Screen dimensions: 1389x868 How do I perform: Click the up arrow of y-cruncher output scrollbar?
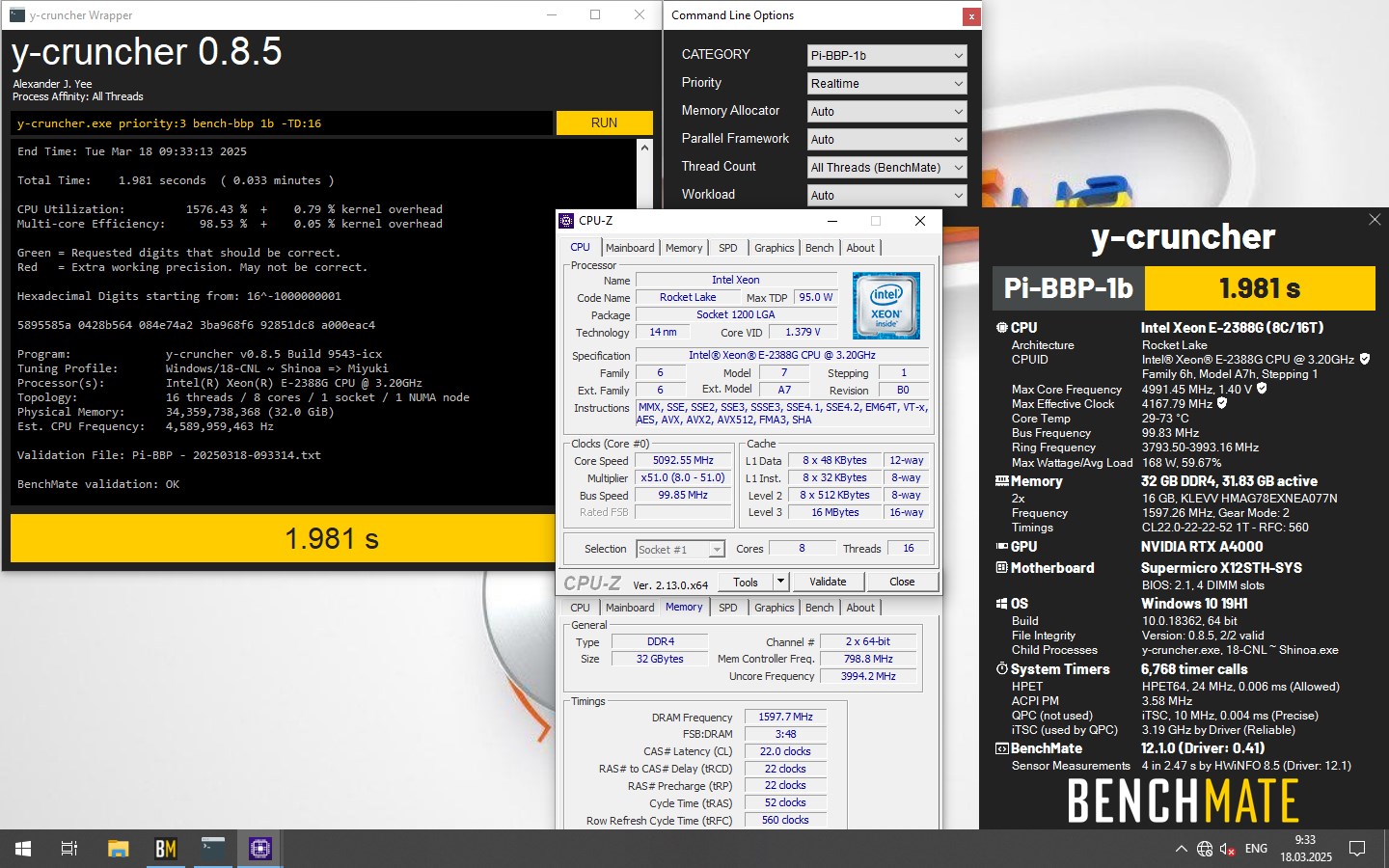point(644,148)
